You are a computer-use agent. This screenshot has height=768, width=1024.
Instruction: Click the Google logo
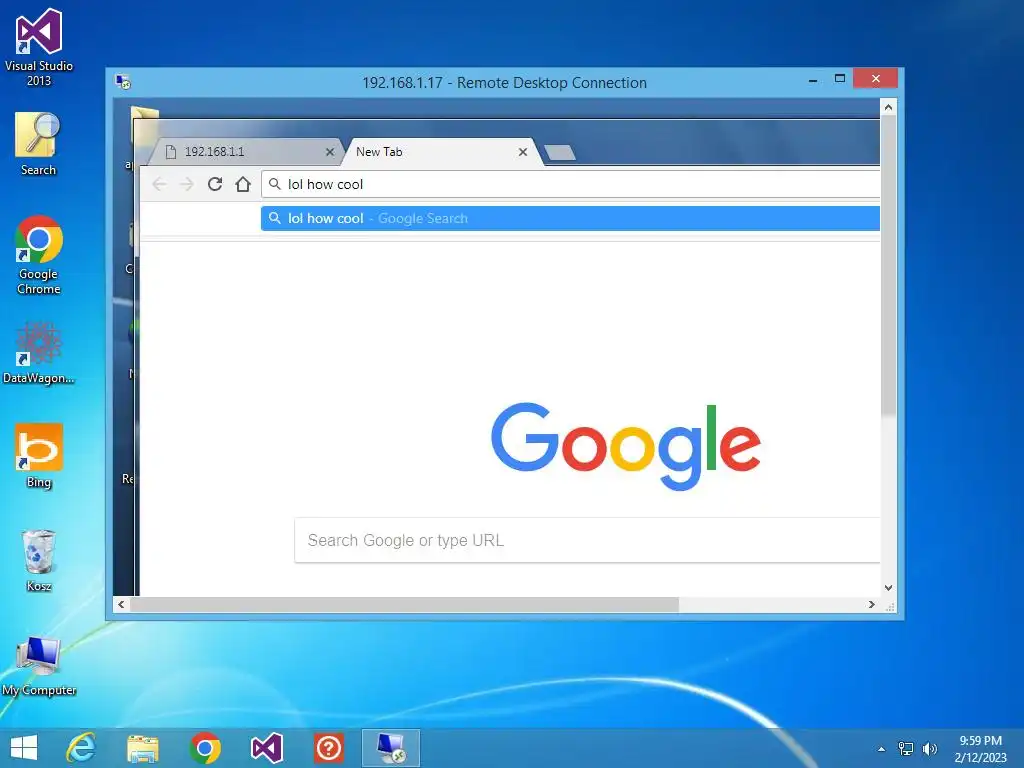[626, 446]
